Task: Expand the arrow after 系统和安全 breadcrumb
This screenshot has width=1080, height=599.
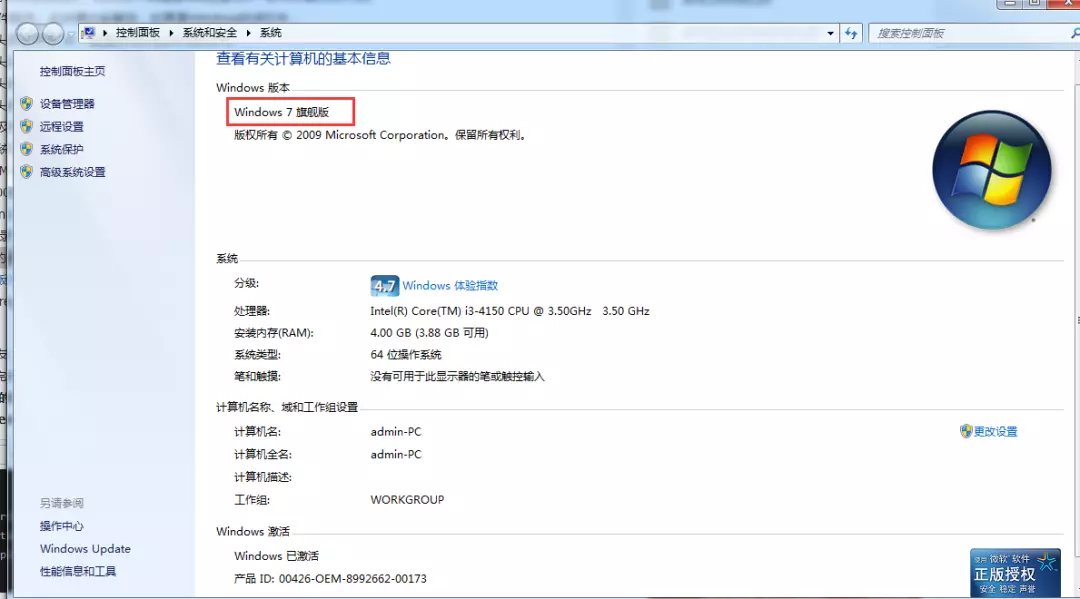Action: coord(249,33)
